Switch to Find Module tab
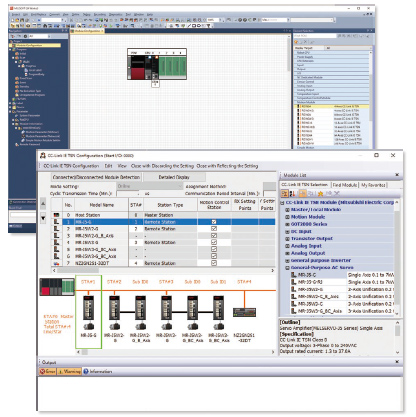The height and width of the screenshot is (417, 416). (345, 185)
